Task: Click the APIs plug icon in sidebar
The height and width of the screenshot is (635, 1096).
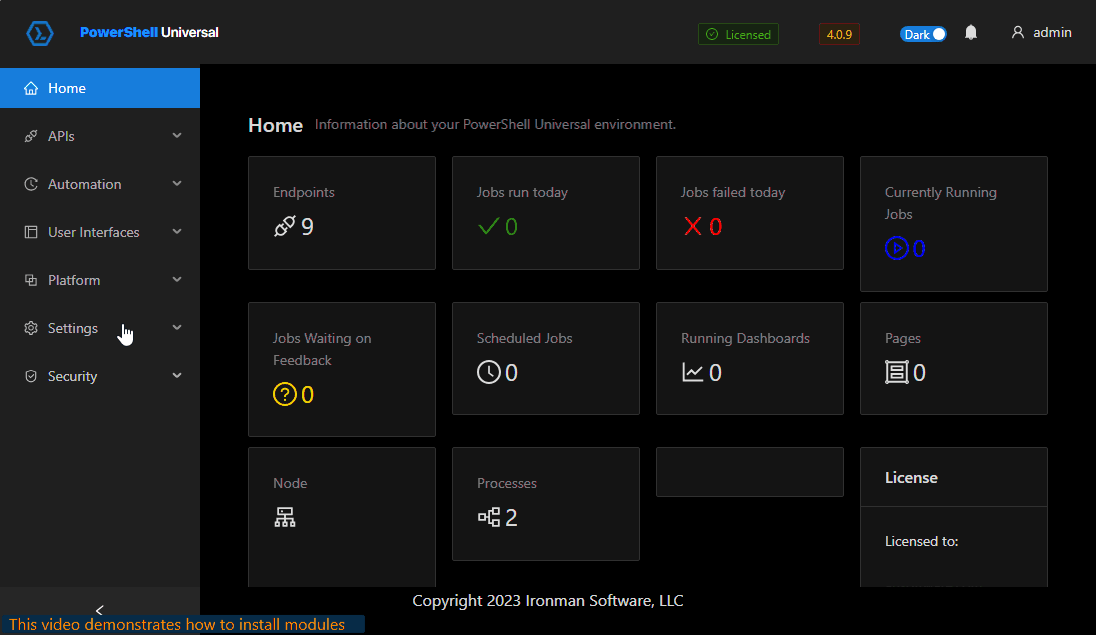Action: coord(31,136)
